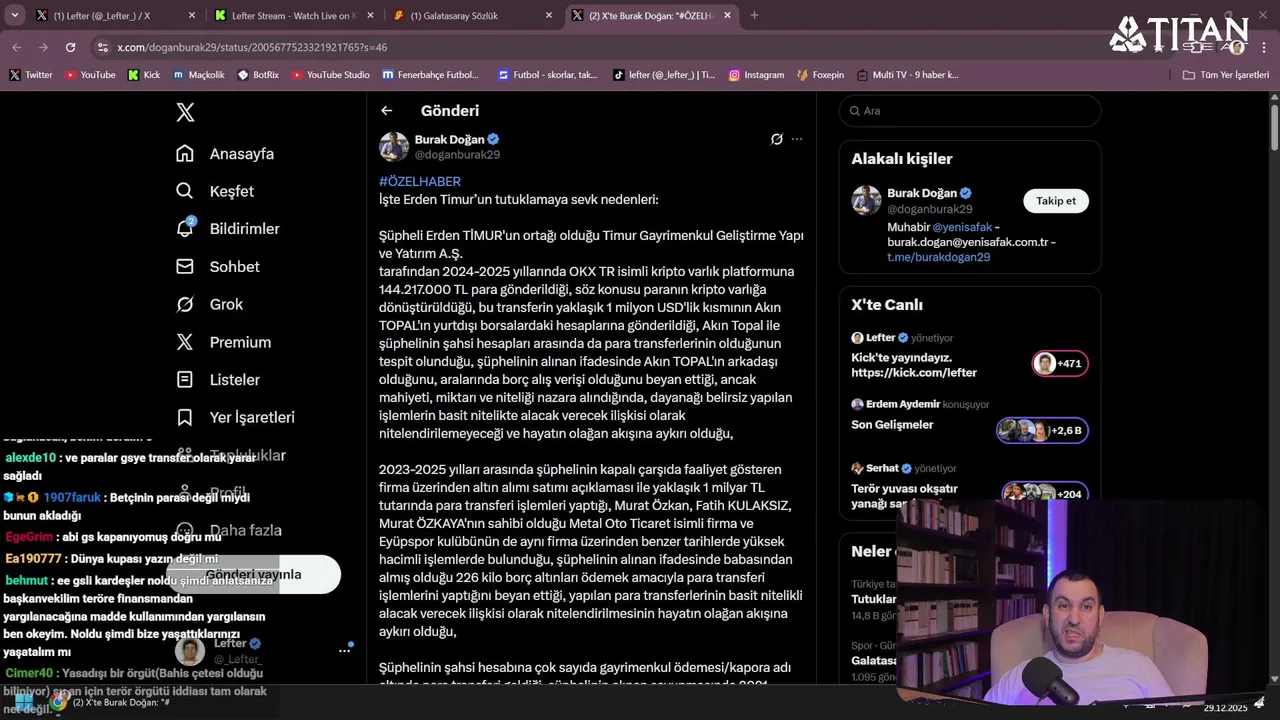Click the taskbar Chrome X'te Burak Doğan item

(110, 702)
